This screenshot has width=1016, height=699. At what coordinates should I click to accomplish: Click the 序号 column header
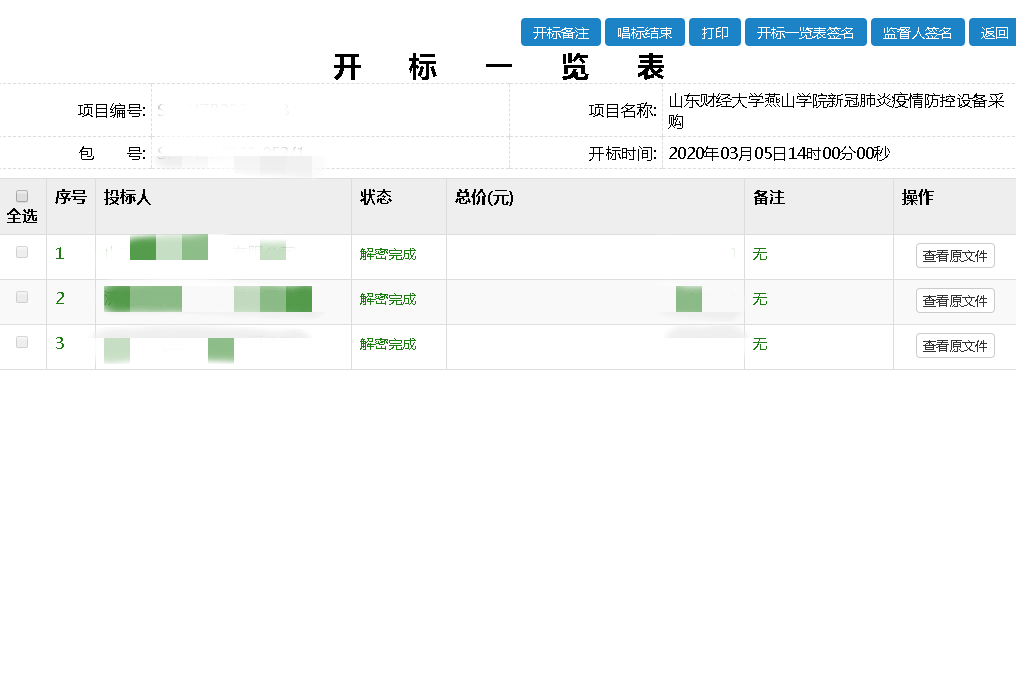click(x=70, y=198)
